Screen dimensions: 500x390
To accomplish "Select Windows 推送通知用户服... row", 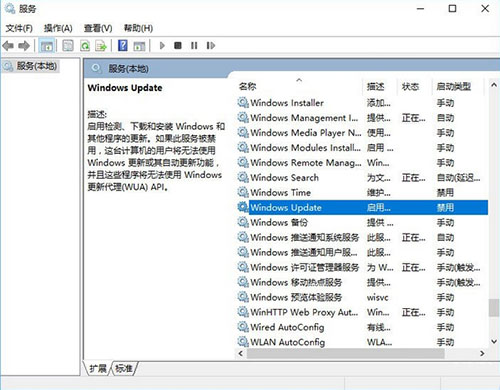I will (362, 252).
